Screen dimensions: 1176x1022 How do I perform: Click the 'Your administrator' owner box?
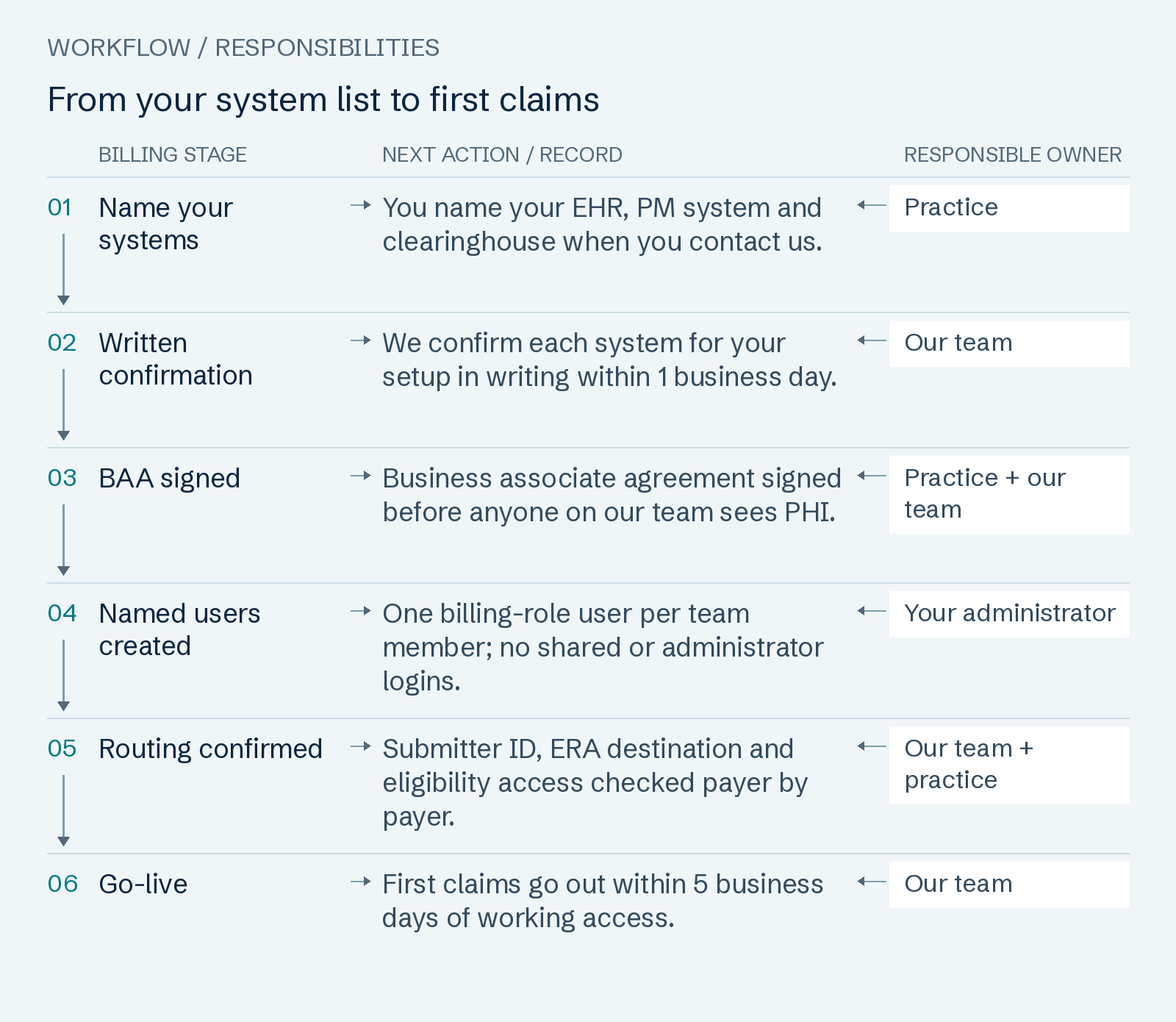1009,614
